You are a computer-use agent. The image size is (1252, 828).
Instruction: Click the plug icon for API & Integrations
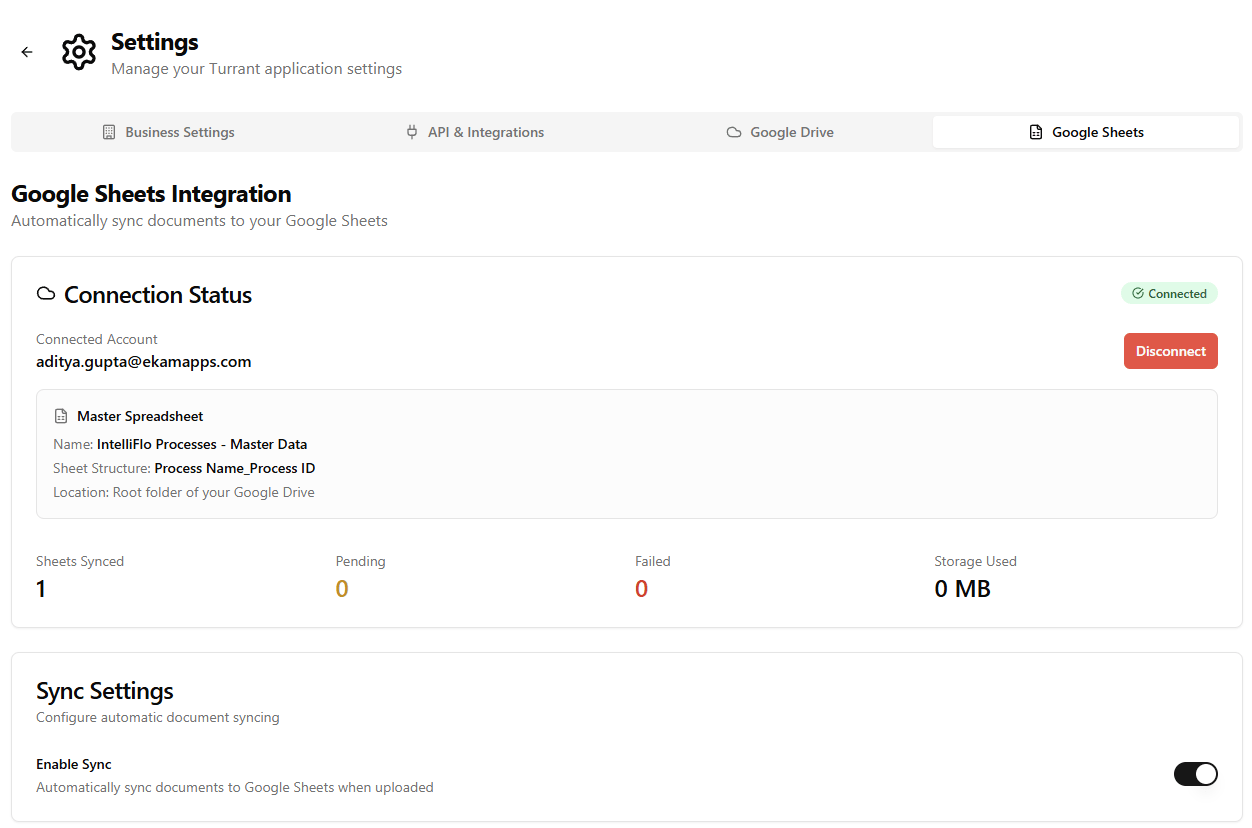click(x=412, y=132)
